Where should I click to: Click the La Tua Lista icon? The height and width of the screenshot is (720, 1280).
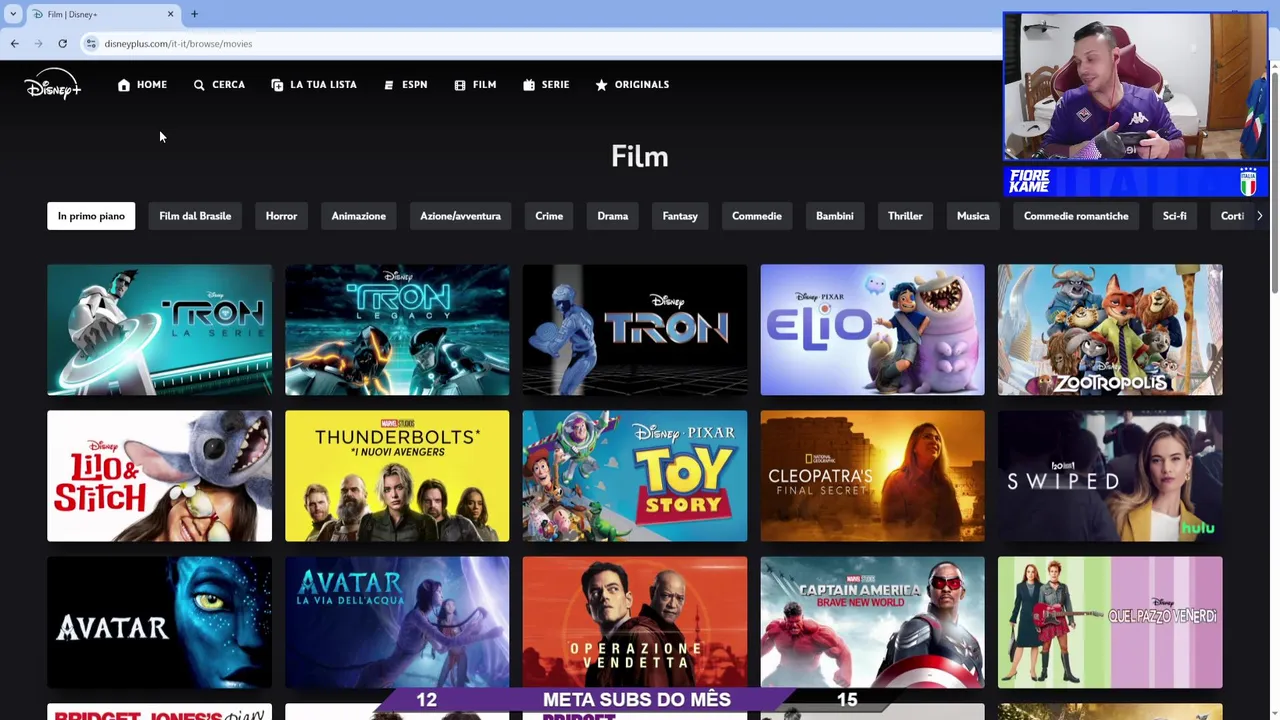(277, 85)
